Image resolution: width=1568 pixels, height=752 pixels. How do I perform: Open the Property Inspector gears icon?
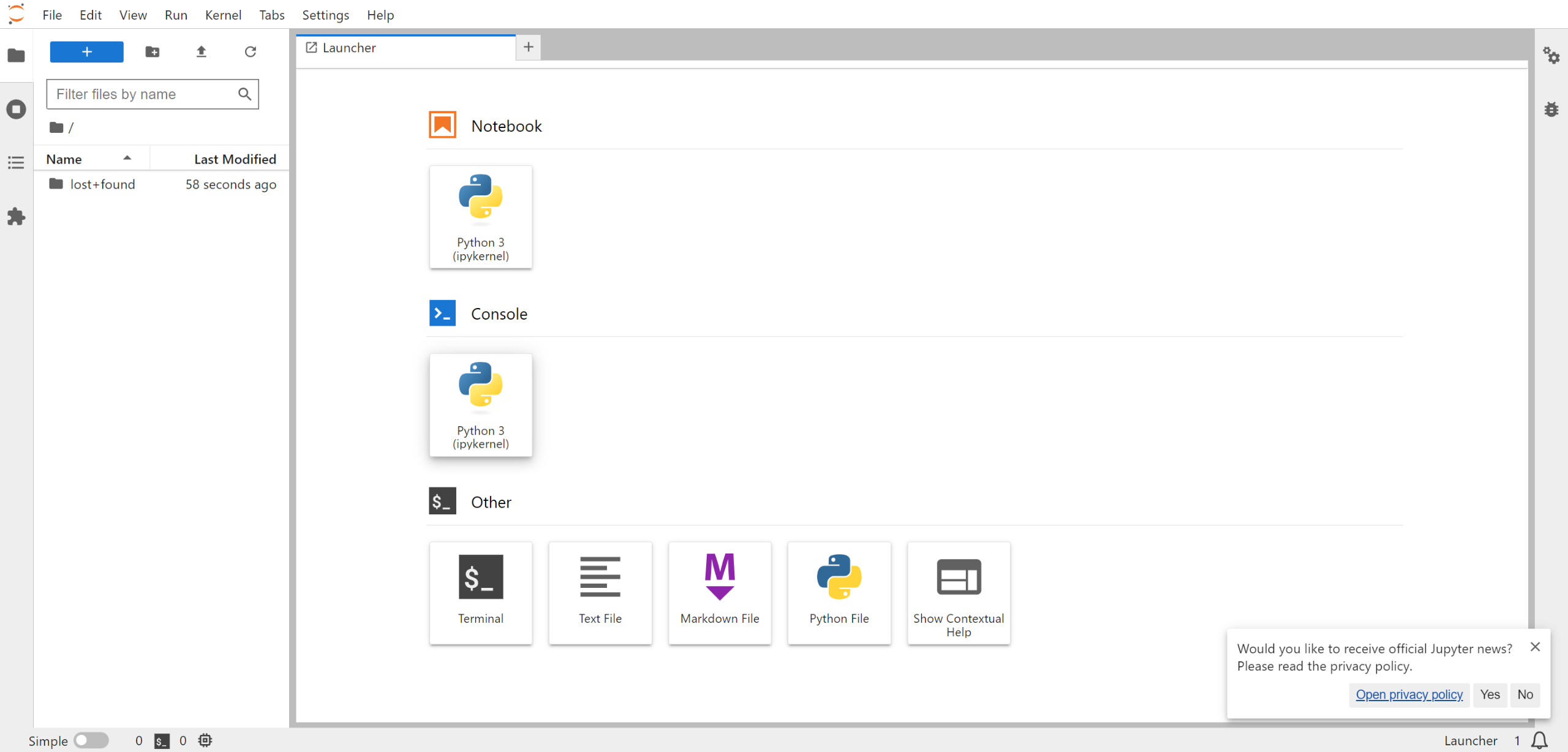1551,56
